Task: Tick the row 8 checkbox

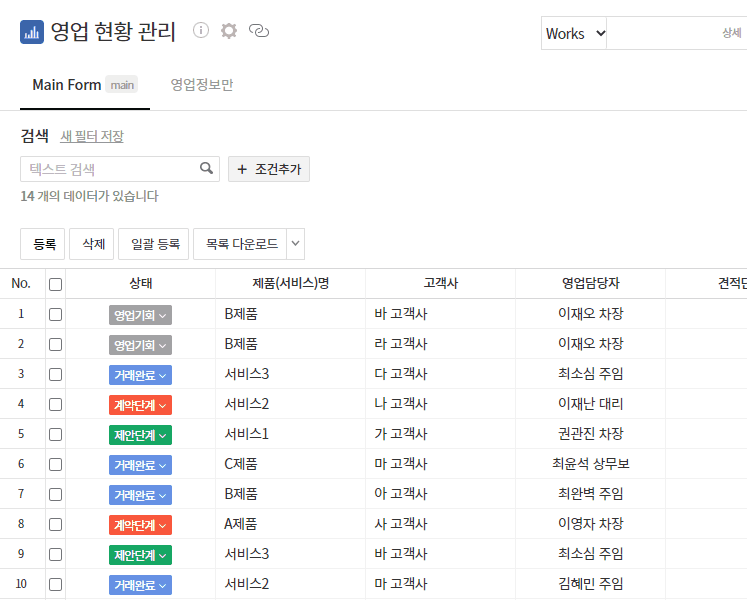Action: click(55, 524)
